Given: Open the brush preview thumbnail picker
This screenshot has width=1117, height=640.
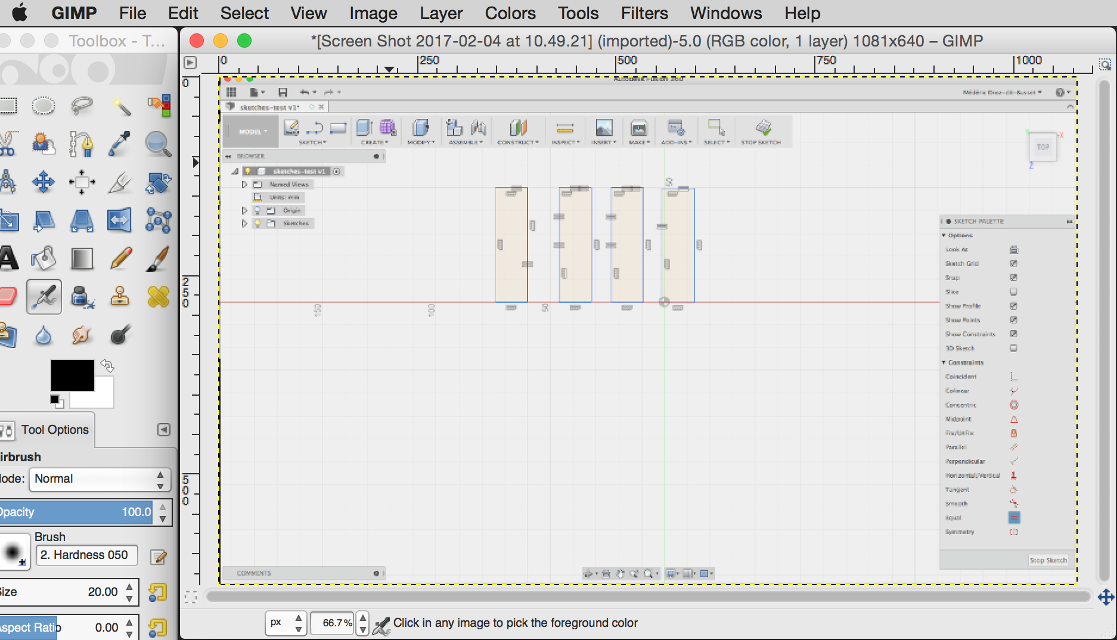Looking at the screenshot, I should tap(14, 553).
